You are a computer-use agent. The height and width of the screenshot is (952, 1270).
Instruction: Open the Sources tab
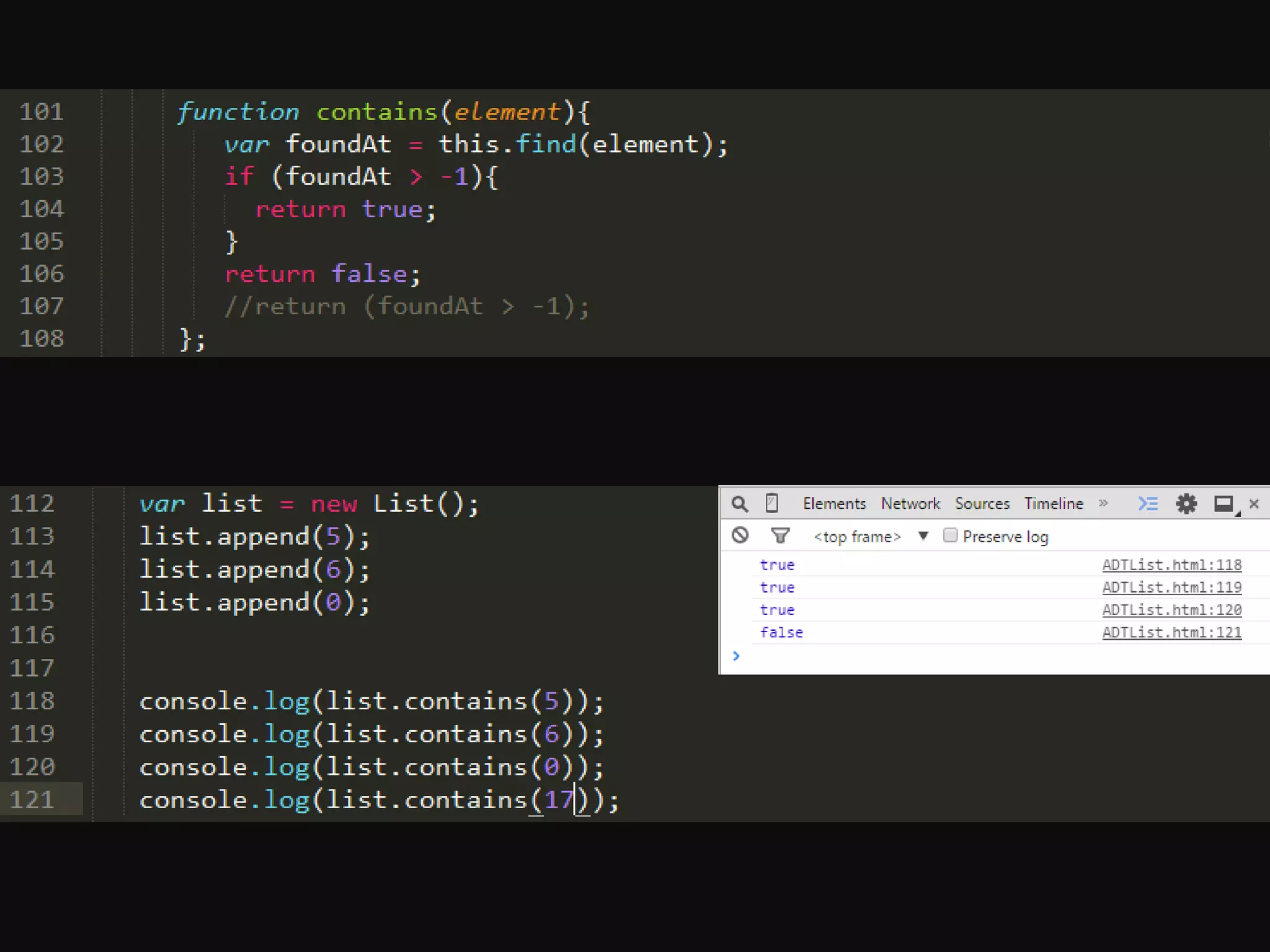(x=982, y=504)
